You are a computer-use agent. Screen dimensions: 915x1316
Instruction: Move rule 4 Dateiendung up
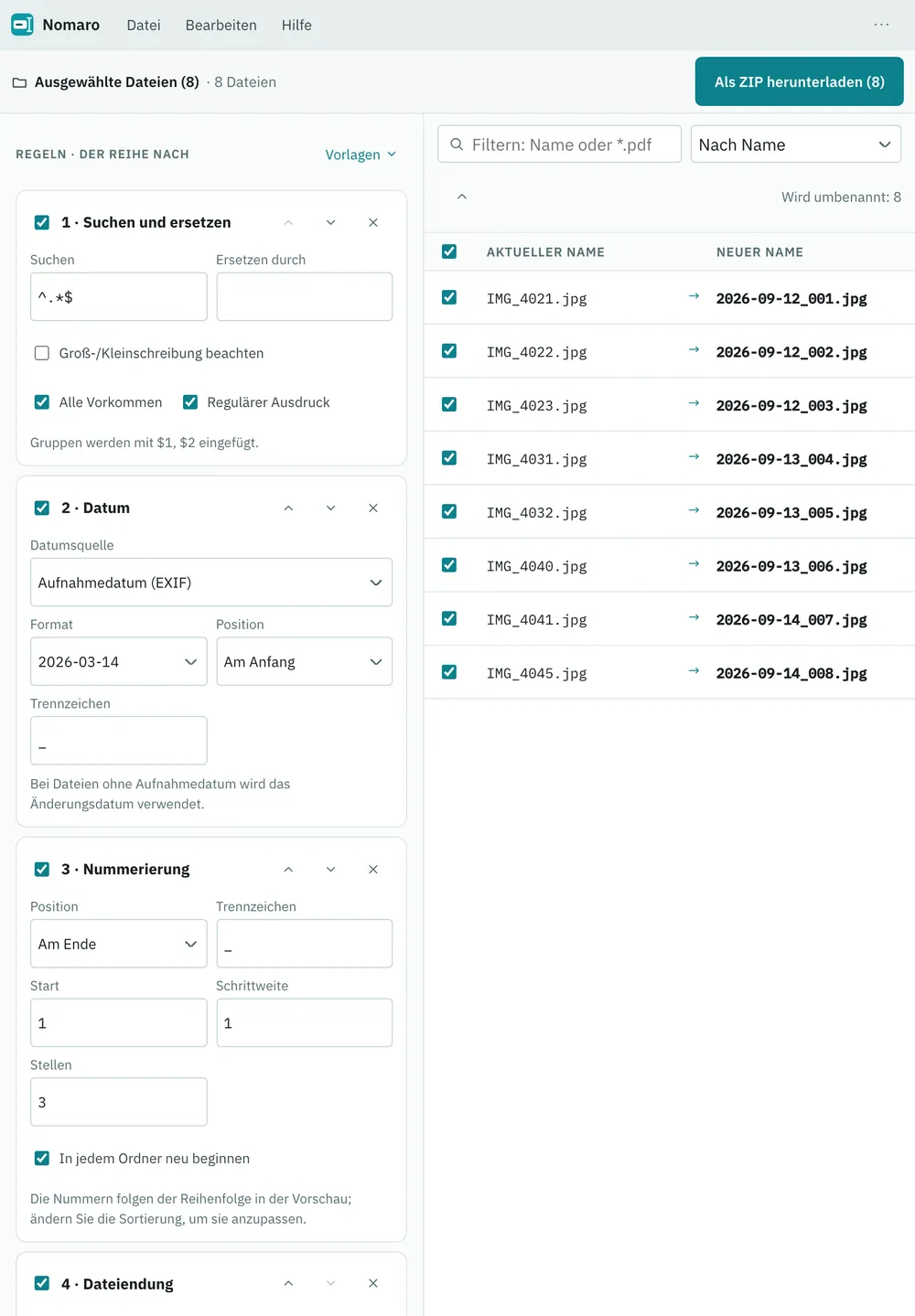click(288, 1283)
